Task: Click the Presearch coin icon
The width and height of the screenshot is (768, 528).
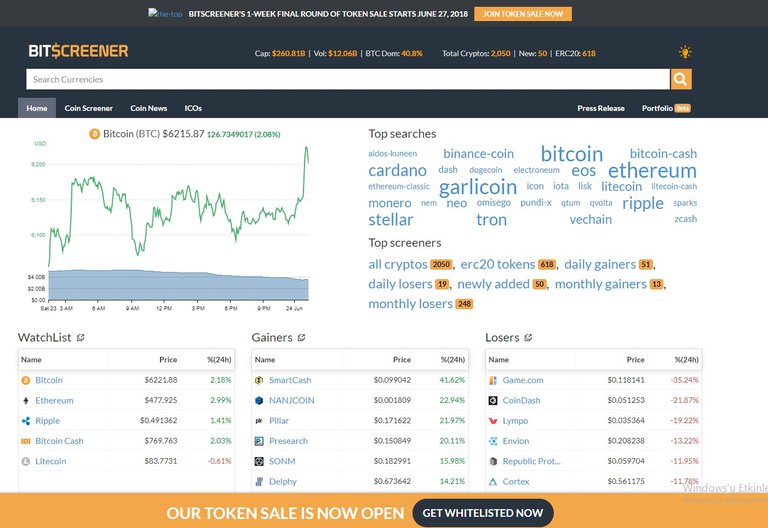Action: (x=260, y=441)
